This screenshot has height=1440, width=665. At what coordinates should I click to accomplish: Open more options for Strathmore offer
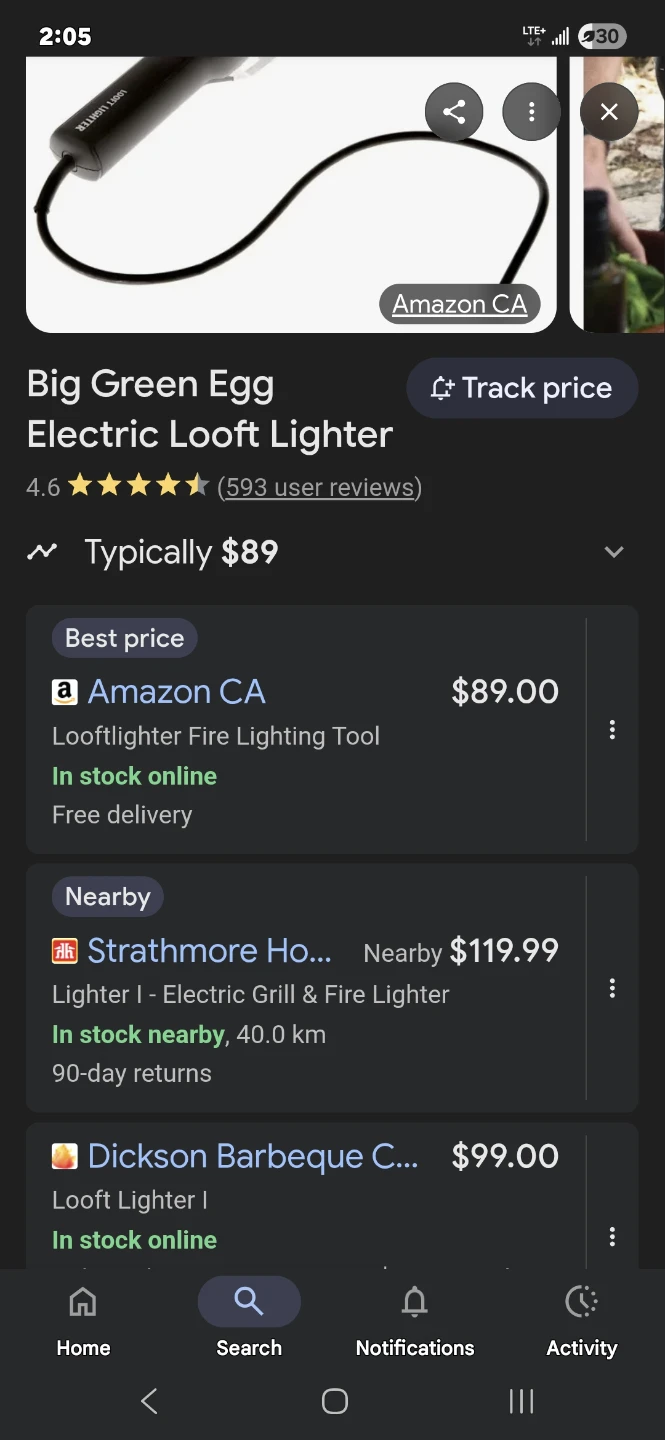(612, 988)
